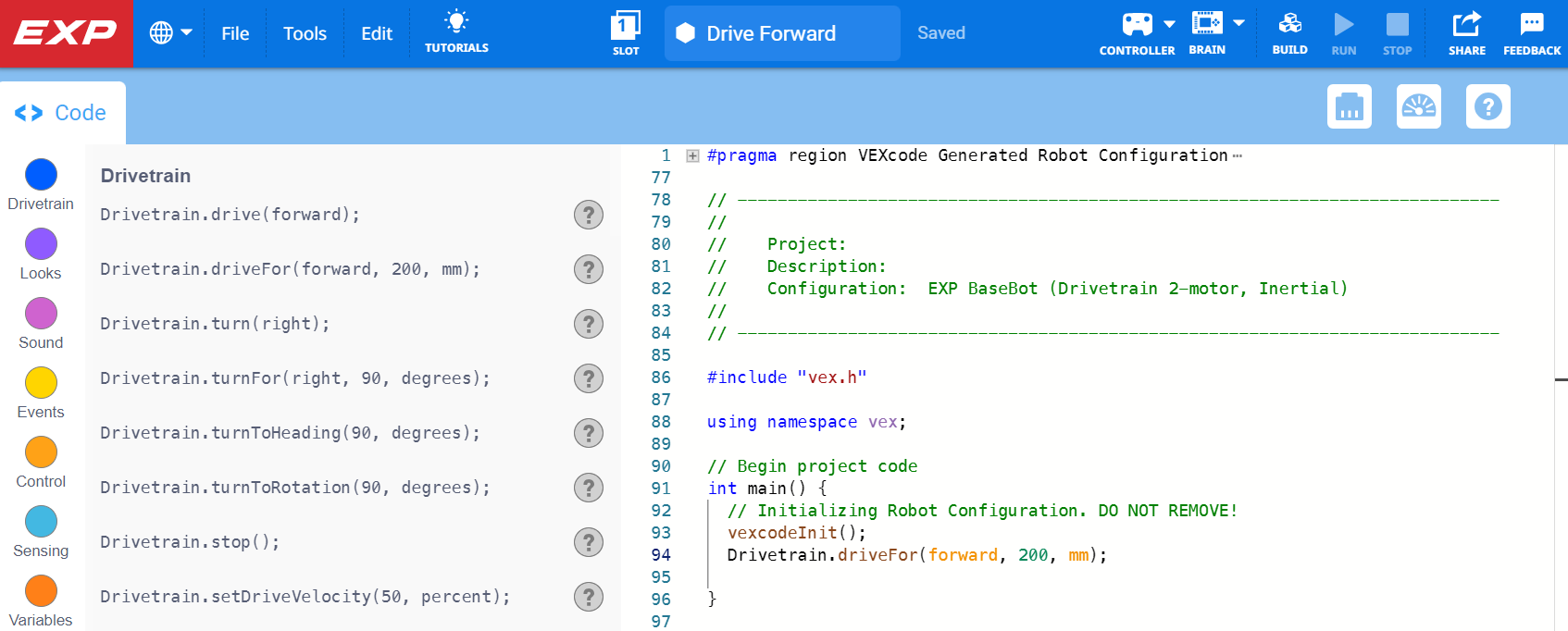1568x631 pixels.
Task: Show help for Drivetrain.turnToHeading command
Action: click(589, 433)
